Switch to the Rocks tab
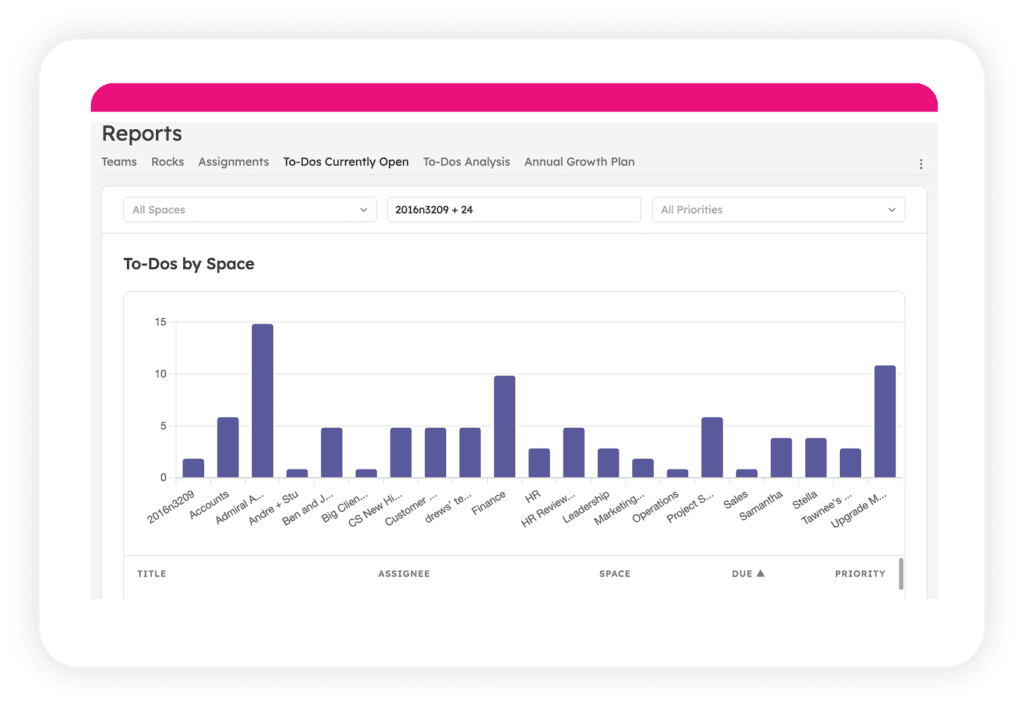 [x=167, y=162]
